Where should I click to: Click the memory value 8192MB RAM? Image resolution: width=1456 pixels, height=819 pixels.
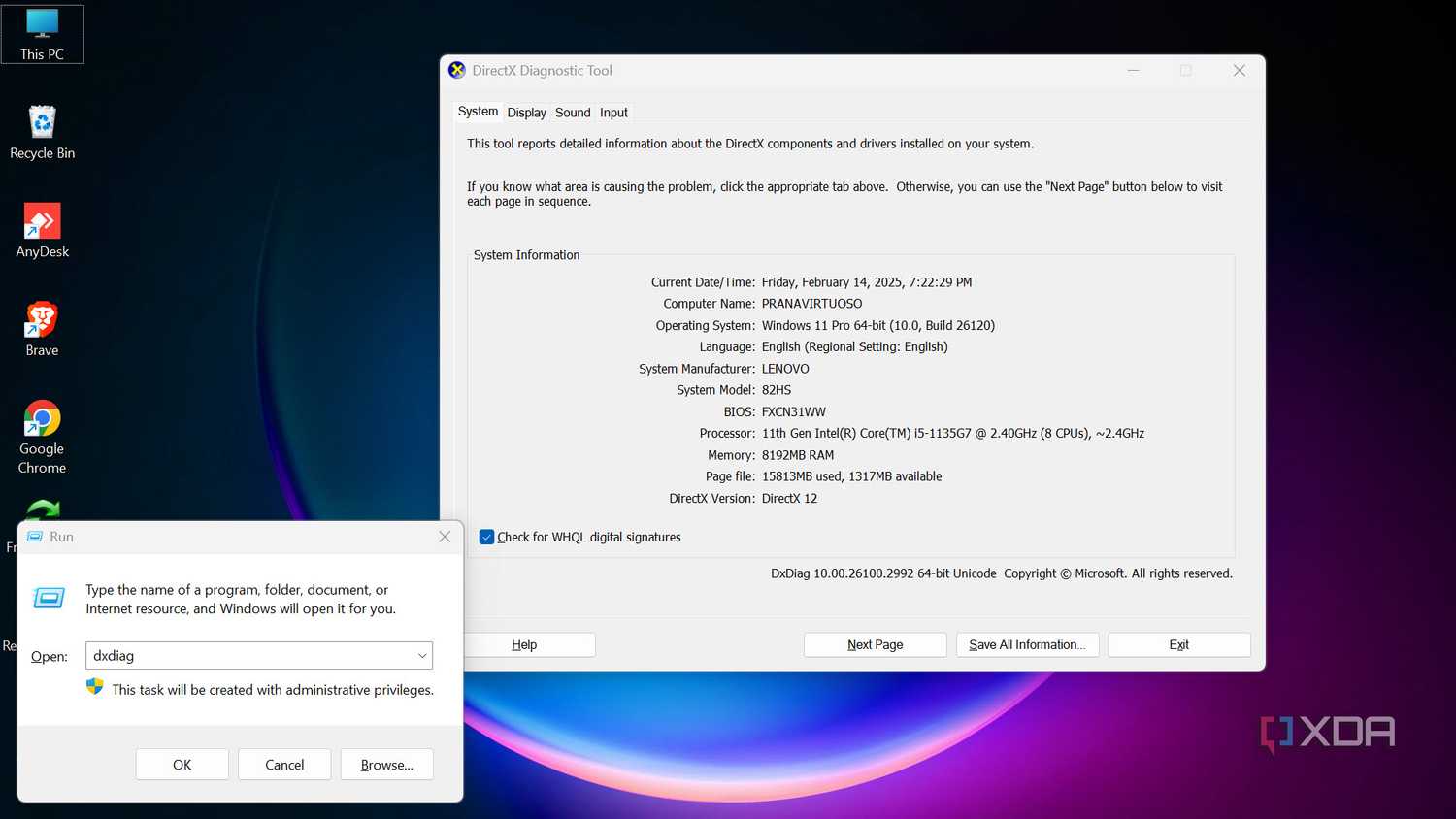pyautogui.click(x=798, y=455)
